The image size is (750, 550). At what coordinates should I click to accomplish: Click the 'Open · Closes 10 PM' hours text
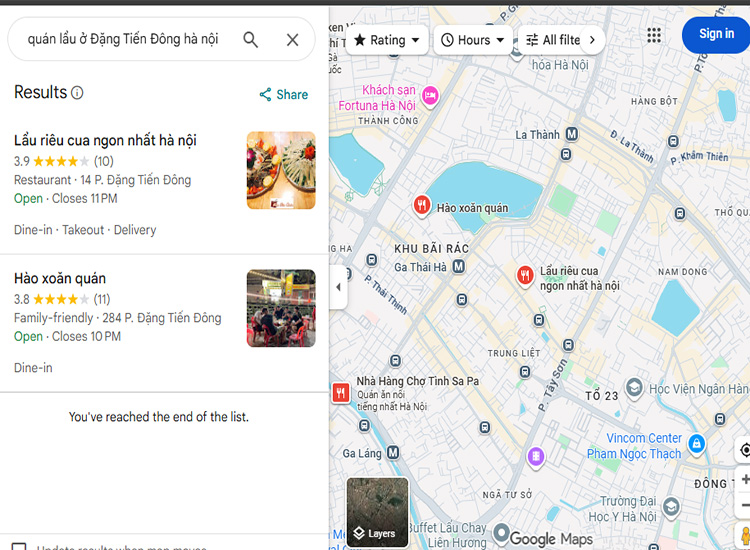click(x=67, y=337)
